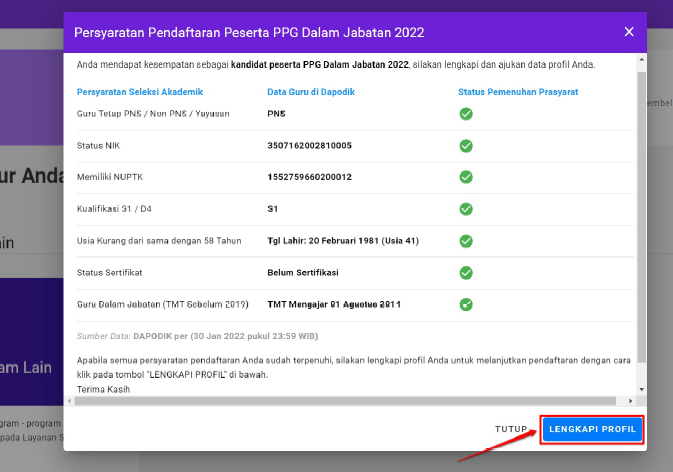Click the Guru Dalam Jabatan label
Image resolution: width=673 pixels, height=472 pixels.
pos(163,304)
